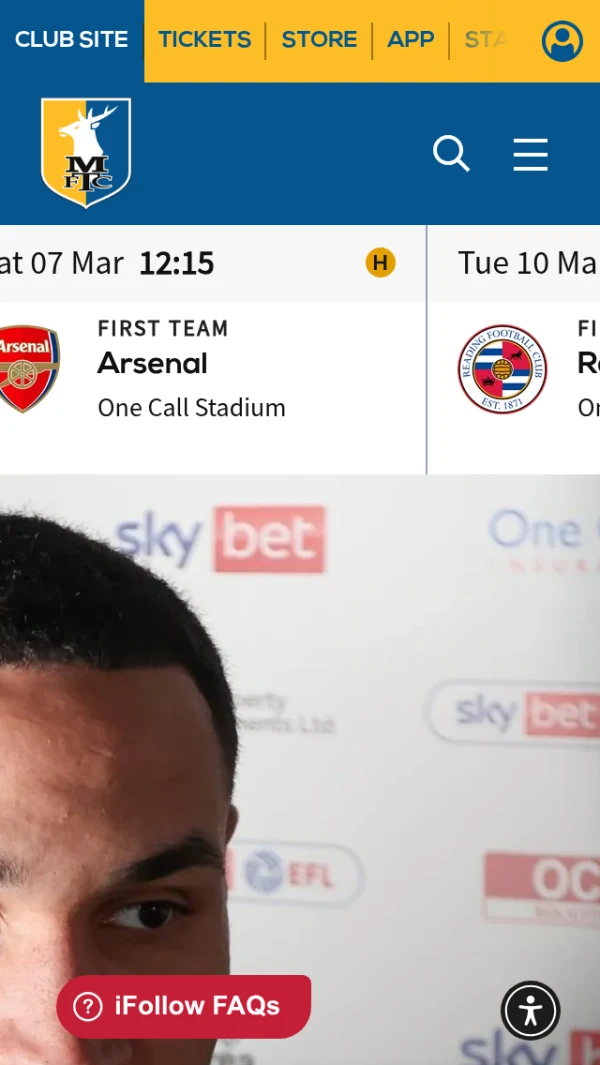Select the CLUB SITE tab
This screenshot has height=1065, width=600.
[71, 40]
